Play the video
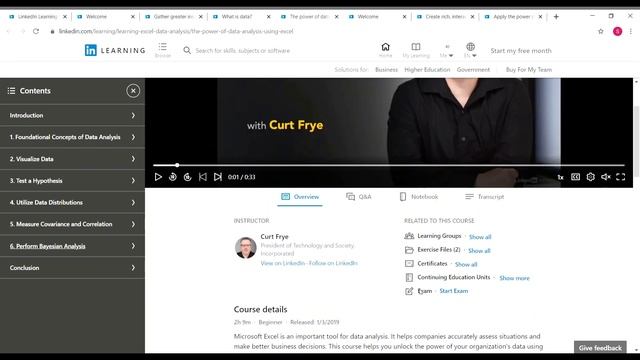 click(x=158, y=177)
